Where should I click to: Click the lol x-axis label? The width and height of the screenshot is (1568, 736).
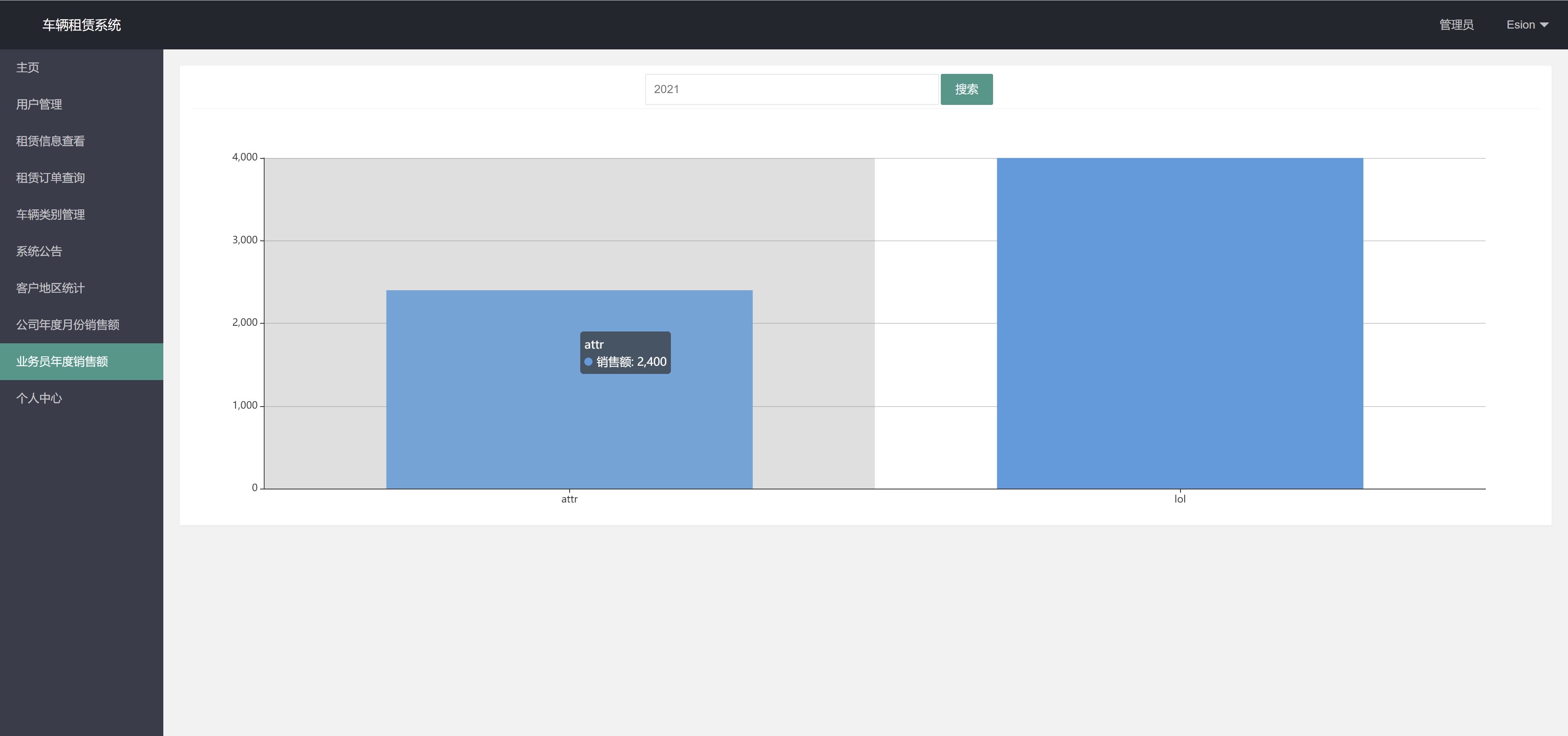click(1180, 499)
